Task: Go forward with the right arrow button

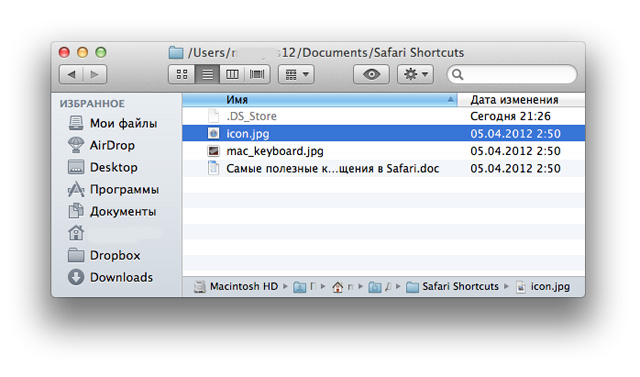Action: 95,74
